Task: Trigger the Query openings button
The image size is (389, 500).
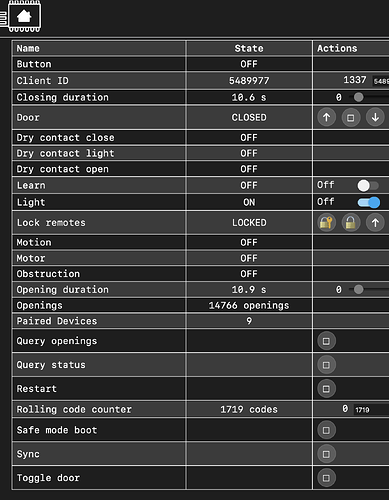Action: point(326,341)
